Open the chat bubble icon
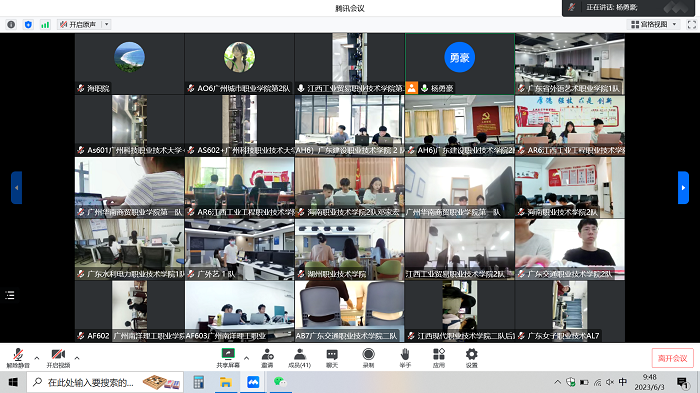 click(332, 358)
